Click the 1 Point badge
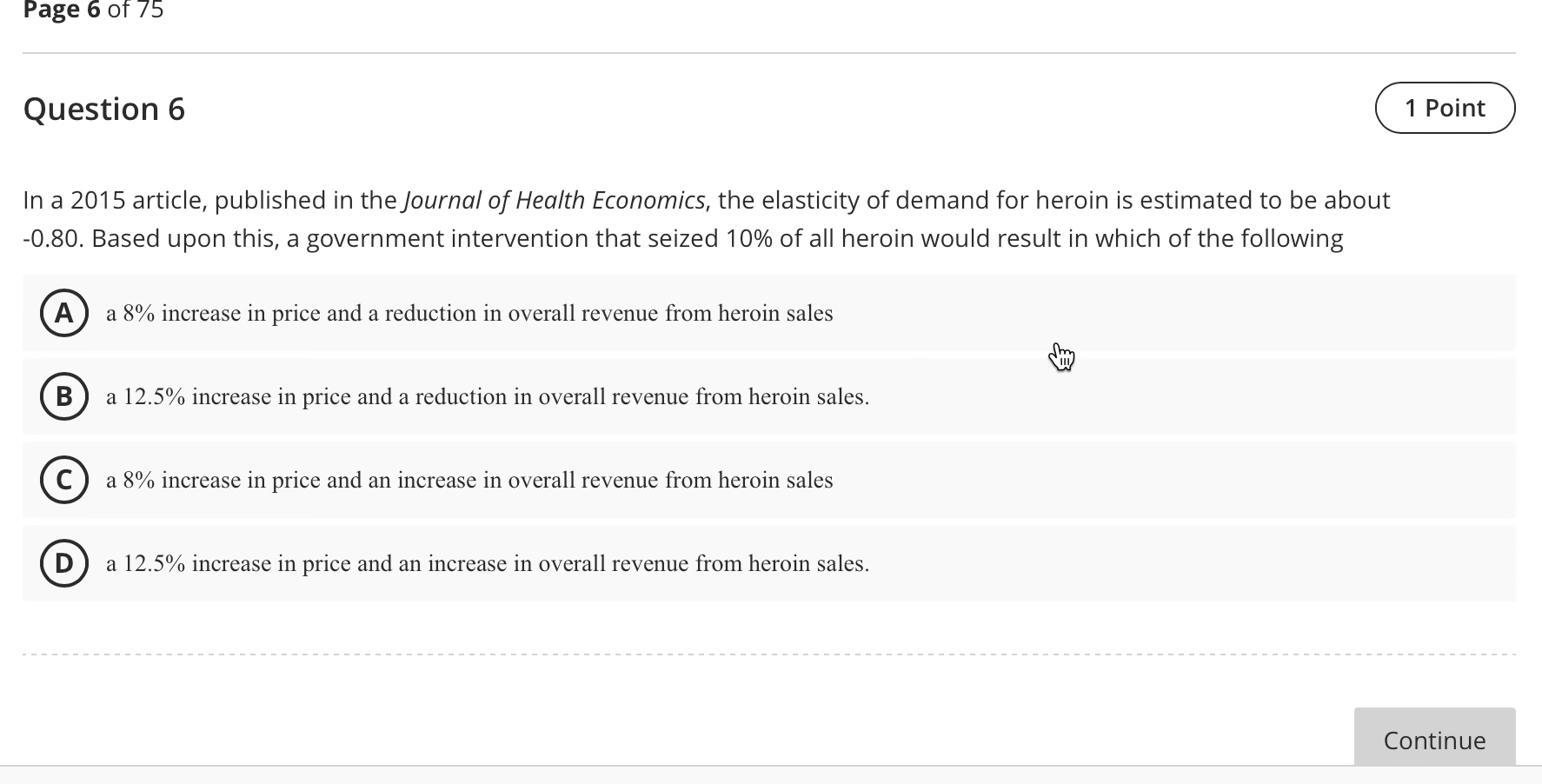Screen dimensions: 1542x784 [x=1445, y=108]
